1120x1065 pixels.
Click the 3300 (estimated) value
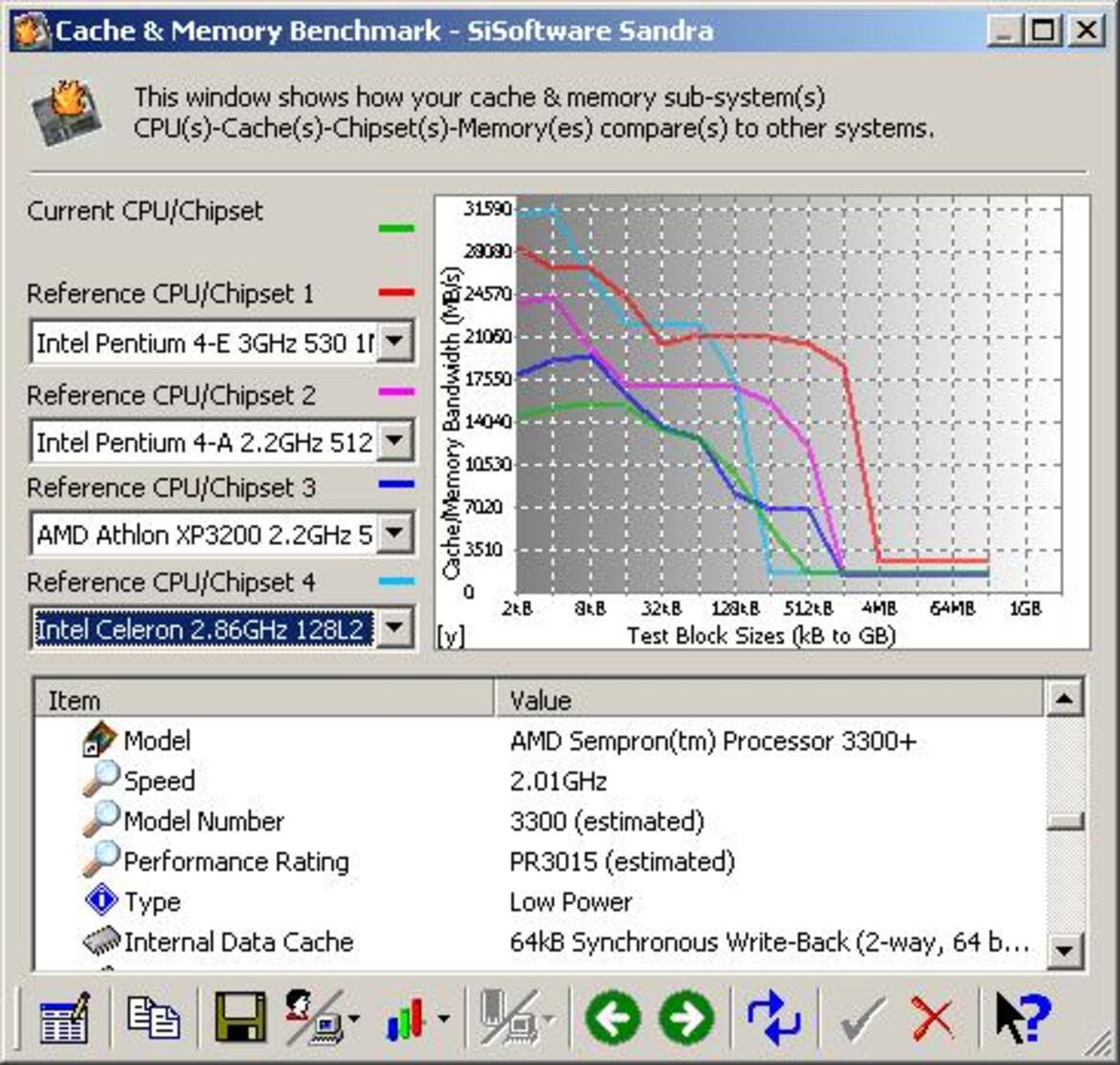pos(607,822)
